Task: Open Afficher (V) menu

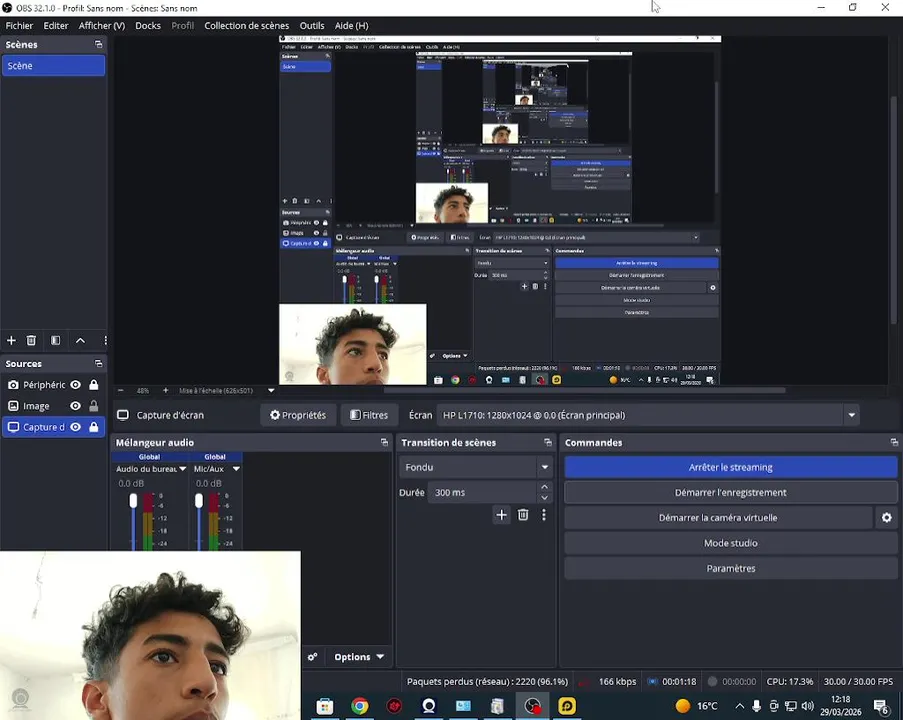Action: click(102, 25)
